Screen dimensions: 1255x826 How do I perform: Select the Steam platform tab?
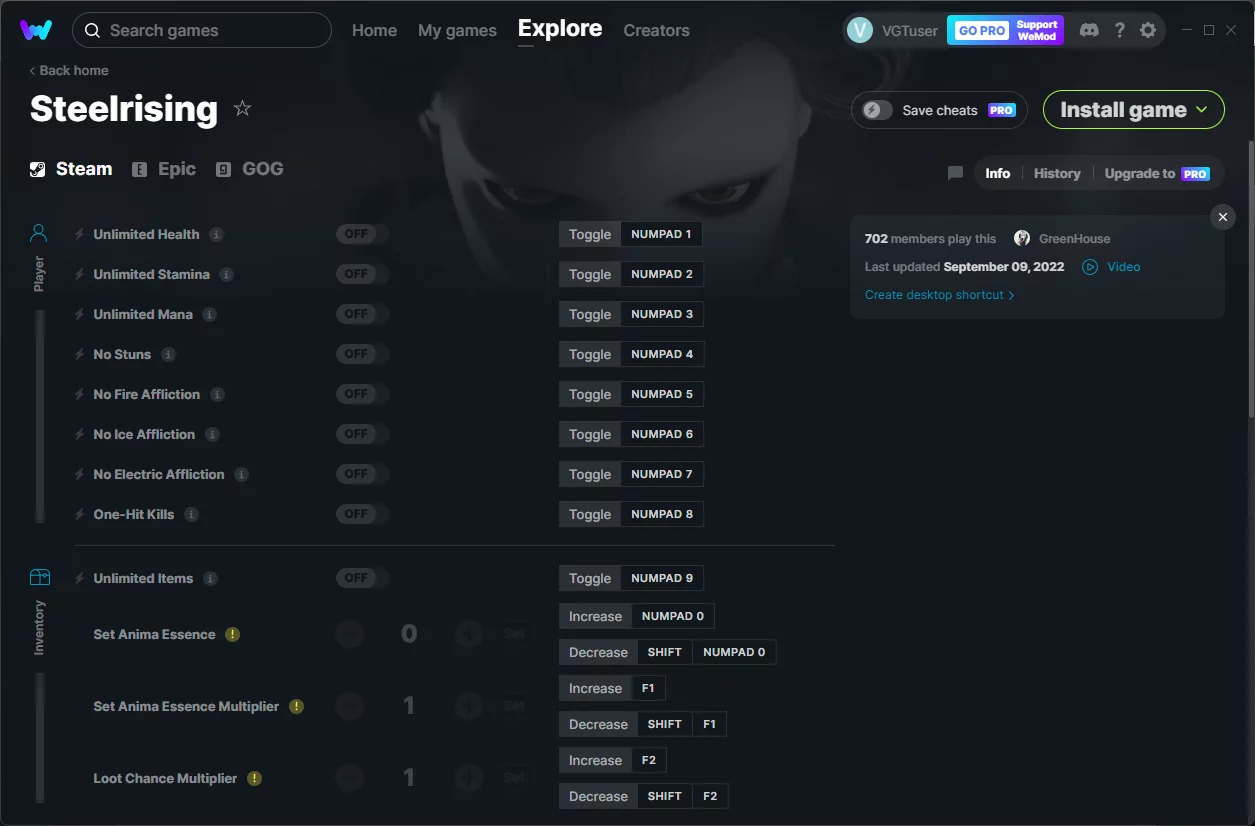click(x=71, y=169)
